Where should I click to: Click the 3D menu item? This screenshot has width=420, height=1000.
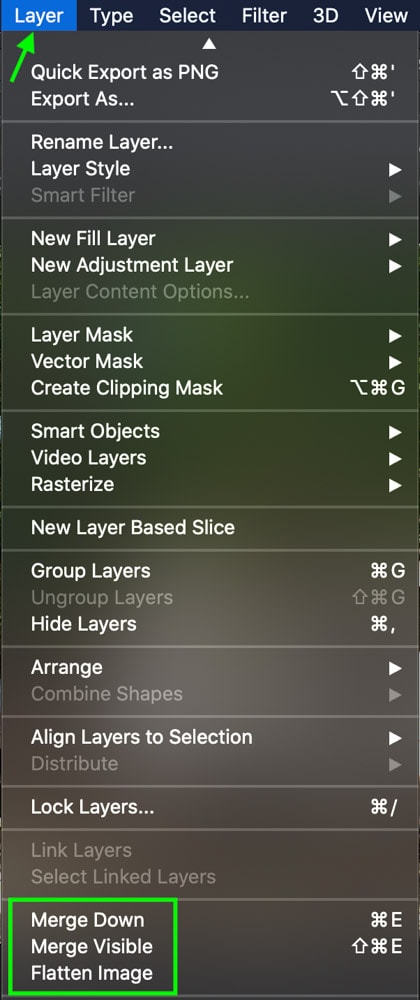326,15
